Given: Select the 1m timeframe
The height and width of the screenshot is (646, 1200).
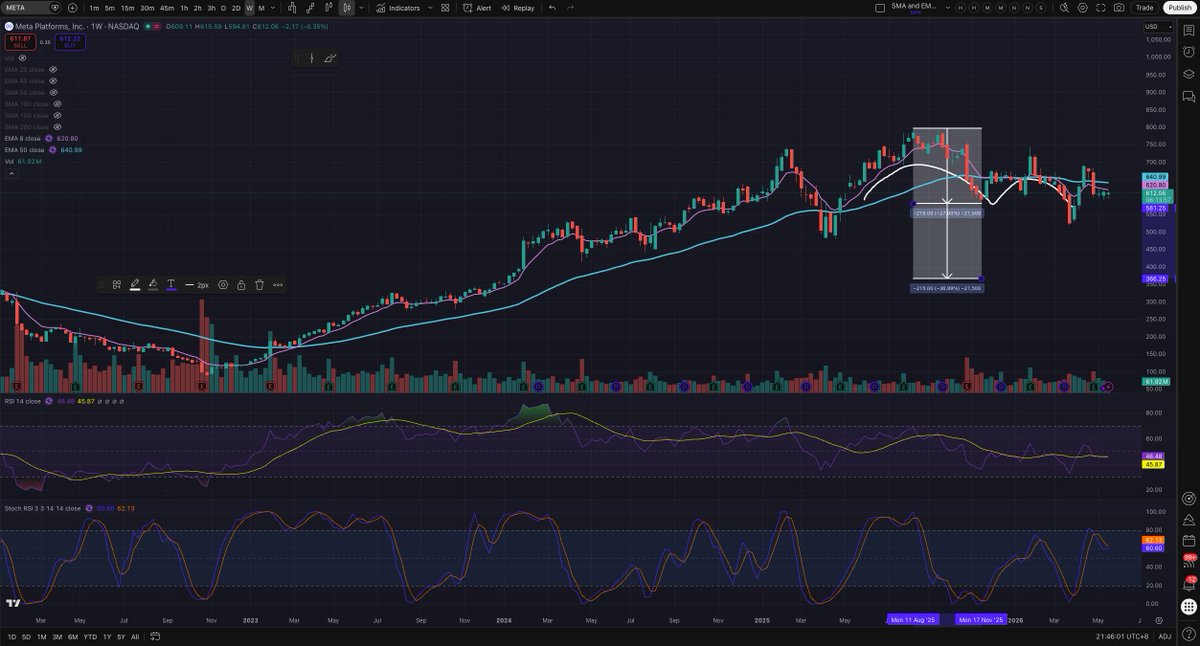Looking at the screenshot, I should pyautogui.click(x=94, y=7).
